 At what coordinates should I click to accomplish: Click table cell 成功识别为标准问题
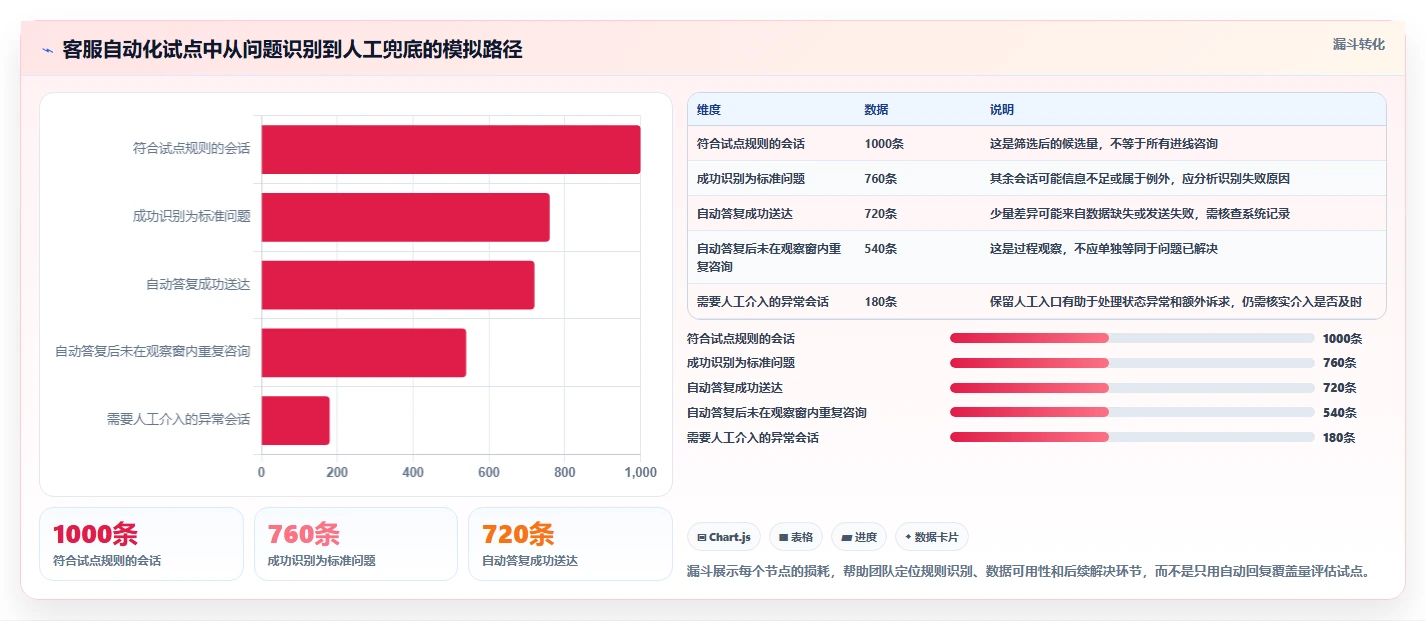click(751, 179)
